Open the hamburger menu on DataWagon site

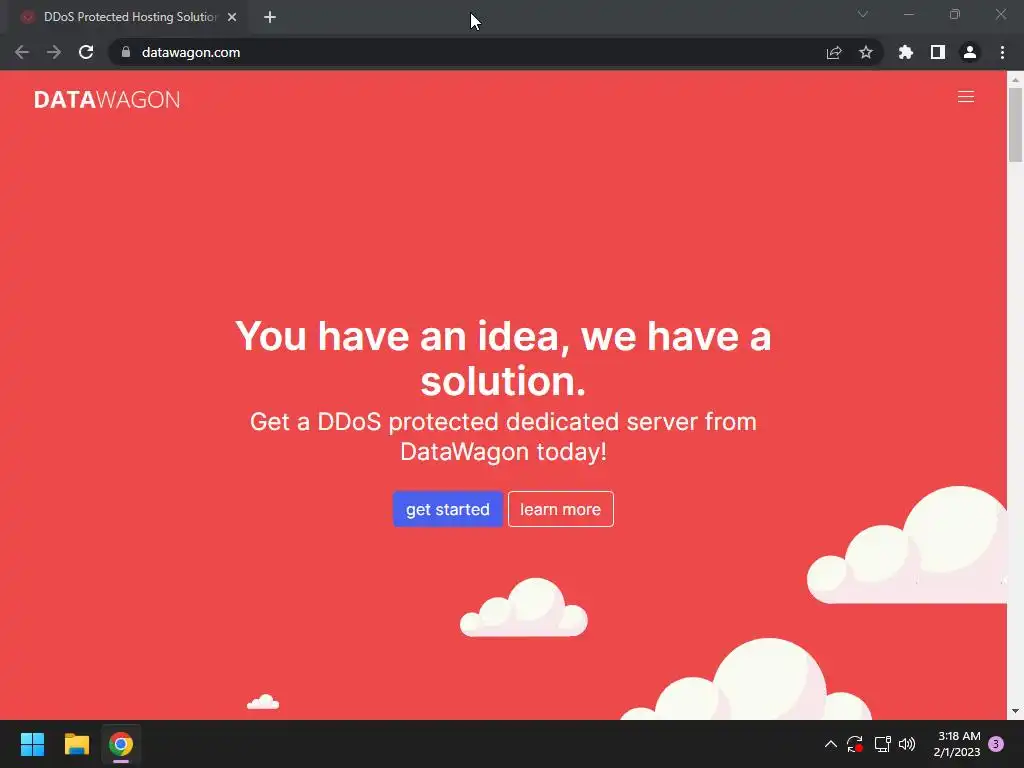point(965,97)
